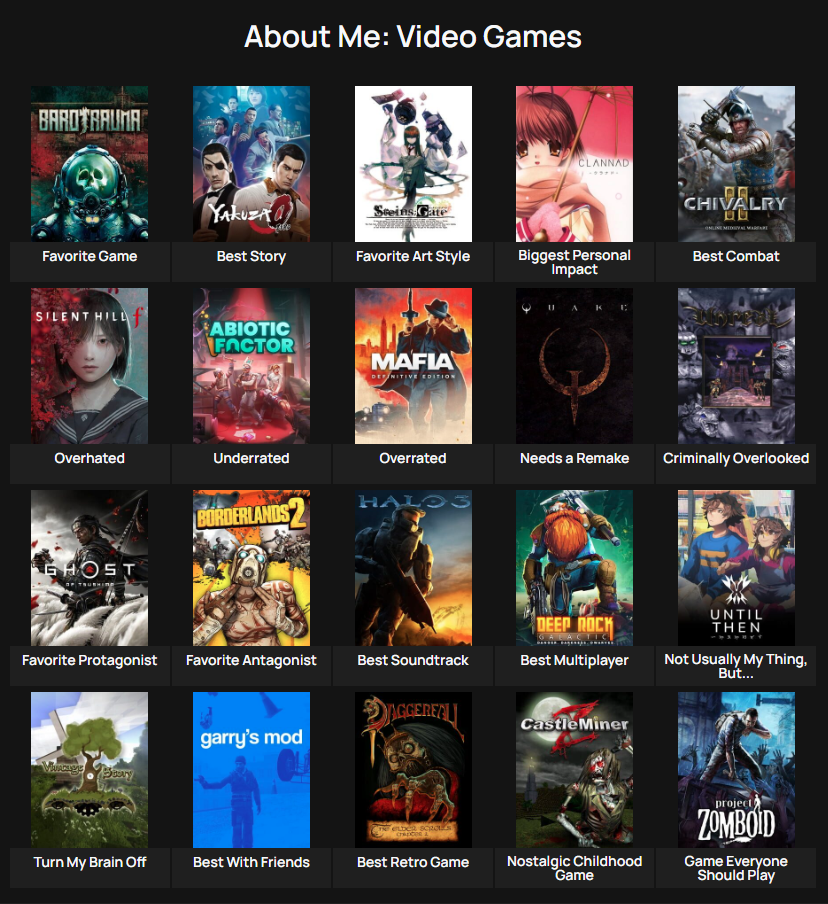Select 'Biggest Personal Impact' caption
This screenshot has height=904, width=828.
[x=574, y=262]
